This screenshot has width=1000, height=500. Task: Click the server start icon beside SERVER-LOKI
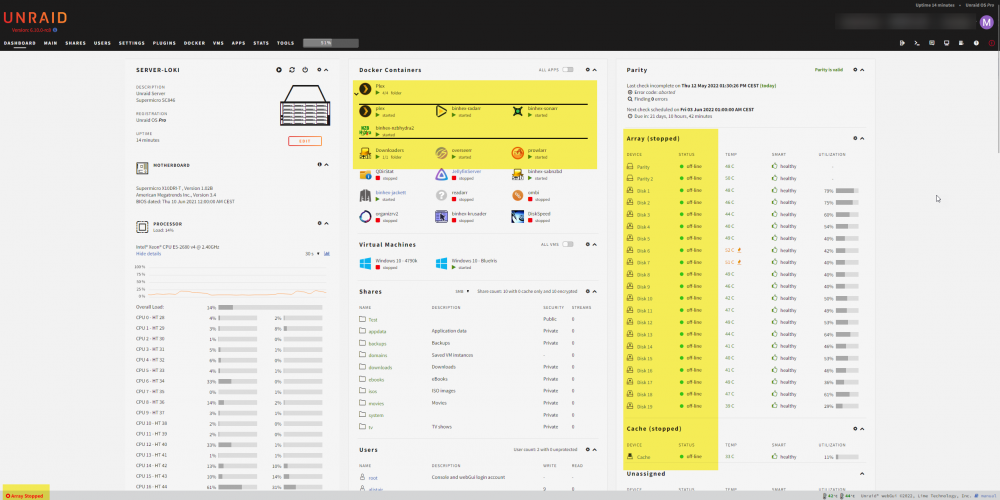pyautogui.click(x=279, y=70)
